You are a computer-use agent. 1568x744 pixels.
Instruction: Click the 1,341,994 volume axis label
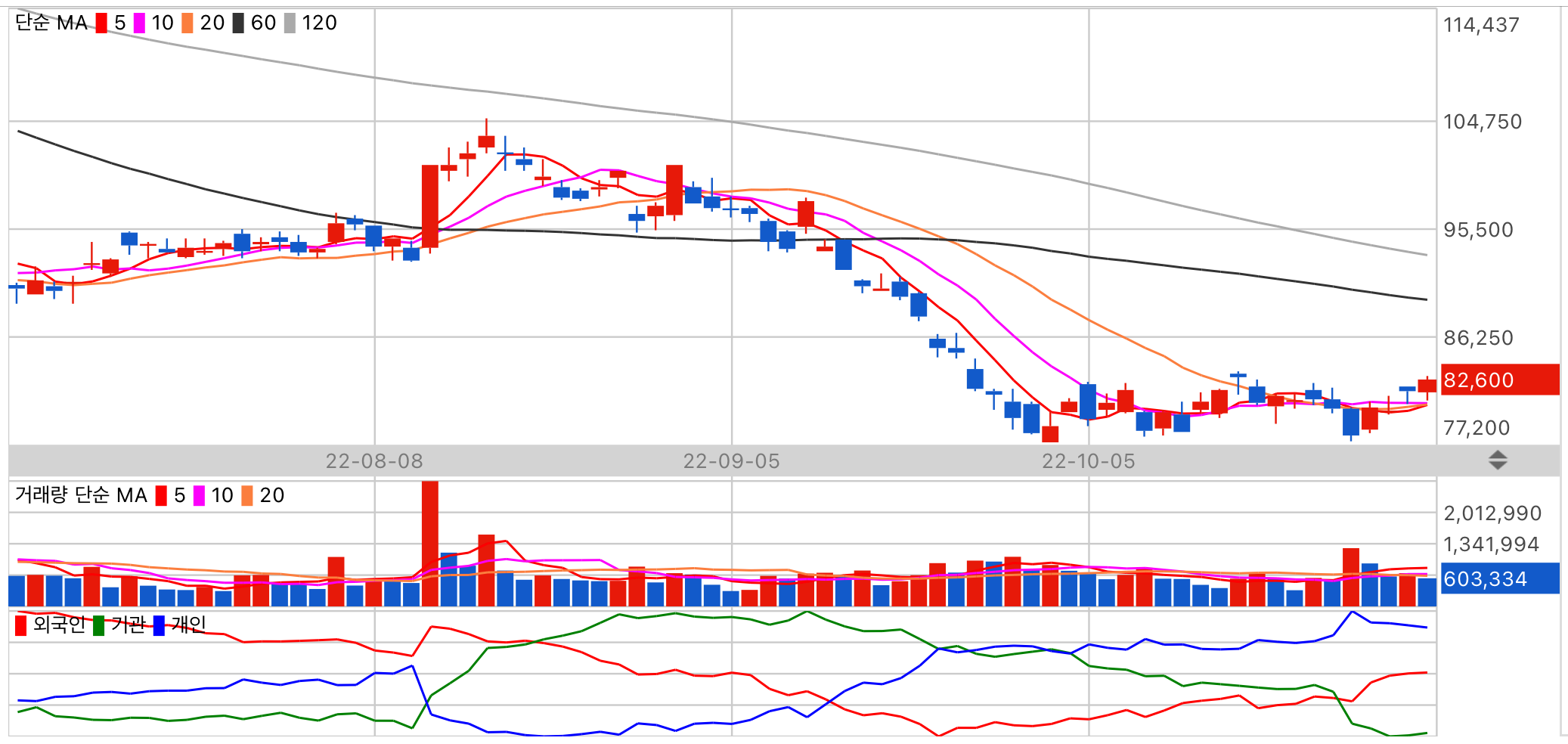tap(1491, 544)
